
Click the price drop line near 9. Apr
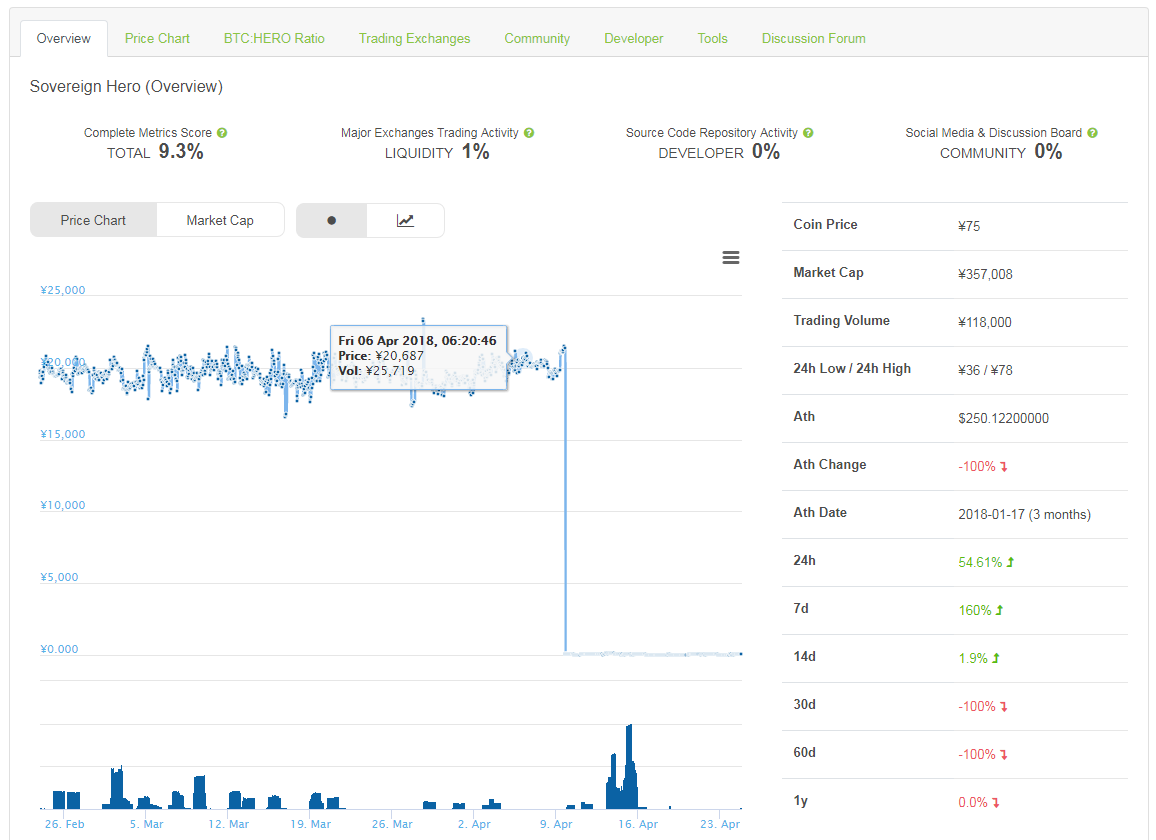[566, 500]
